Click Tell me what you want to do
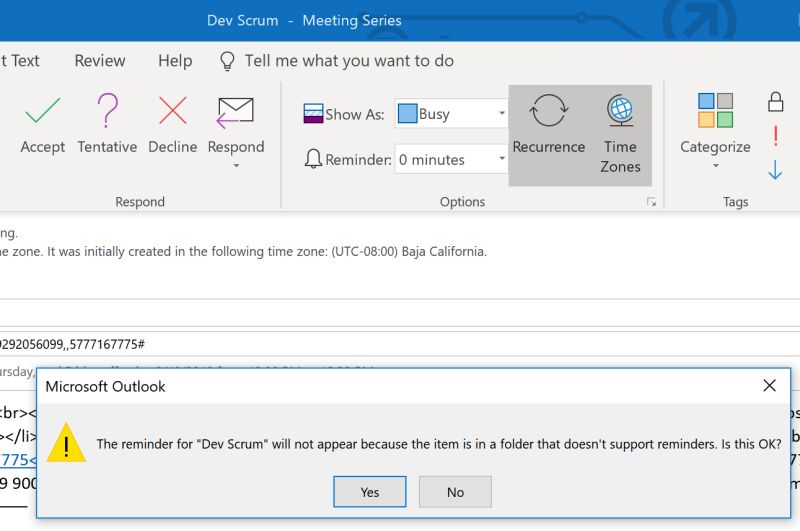Viewport: 800px width, 531px height. click(x=349, y=61)
